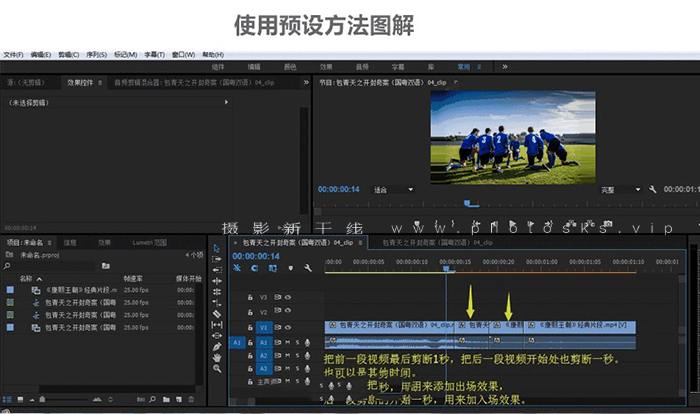Switch to 效果 tab in project panel group
Viewport: 700px width, 414px height.
pyautogui.click(x=104, y=243)
